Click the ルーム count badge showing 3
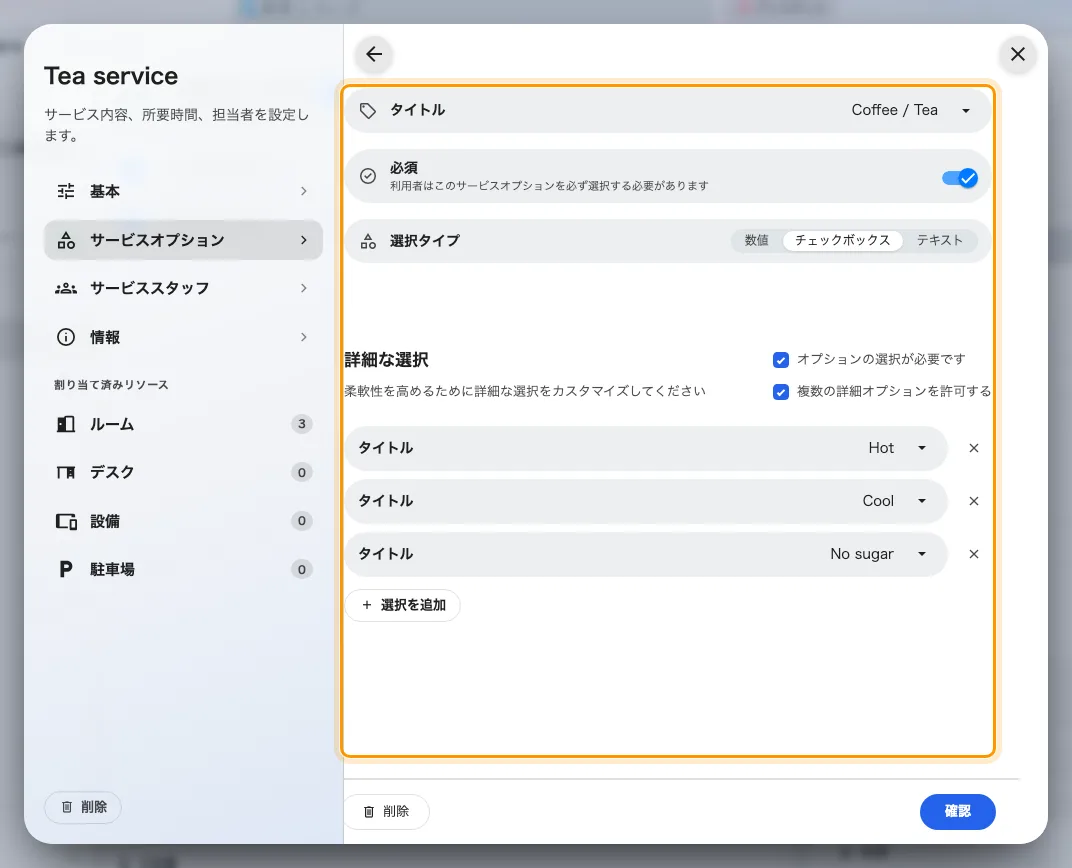Viewport: 1072px width, 868px height. pyautogui.click(x=302, y=424)
